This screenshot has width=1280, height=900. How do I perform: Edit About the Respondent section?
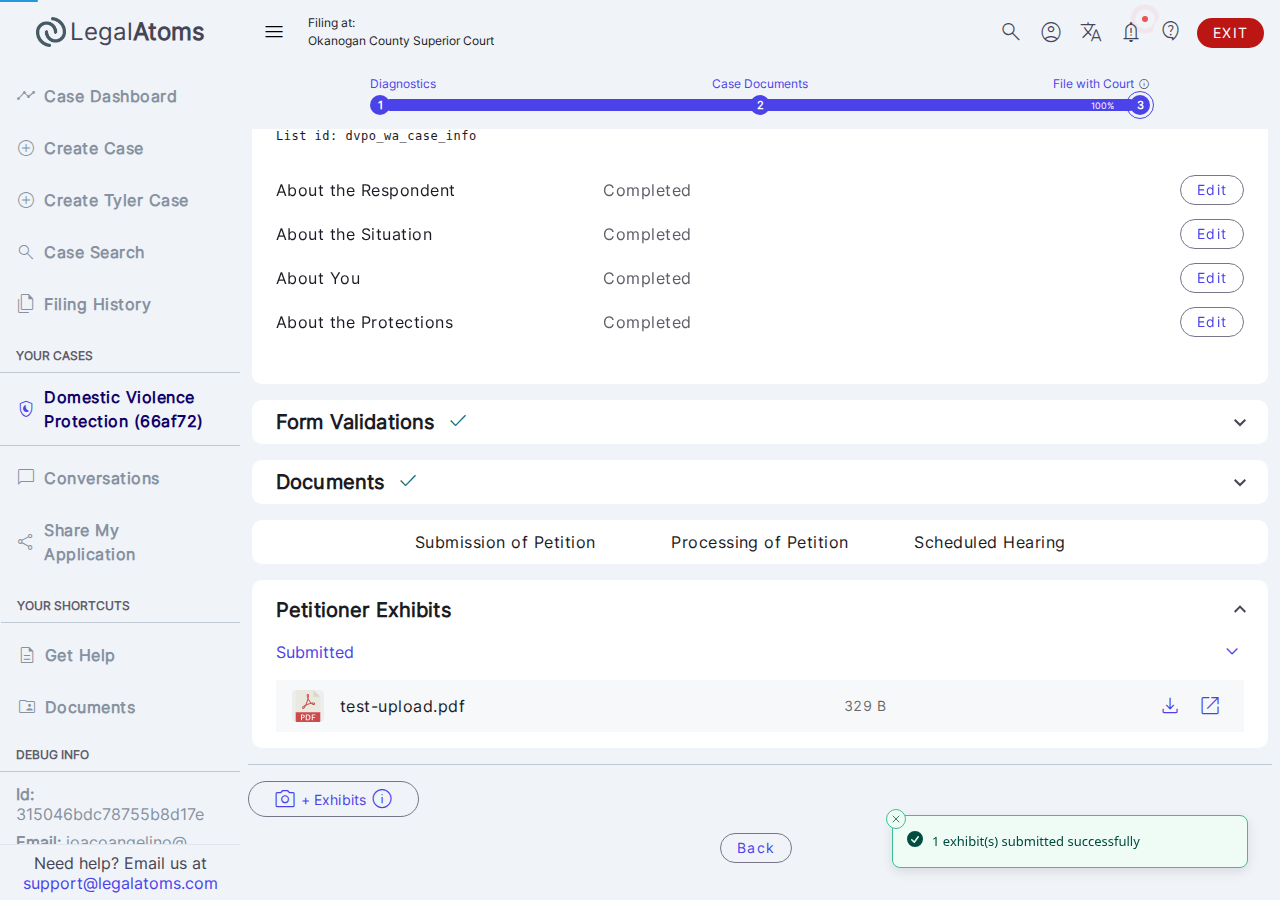click(x=1212, y=190)
